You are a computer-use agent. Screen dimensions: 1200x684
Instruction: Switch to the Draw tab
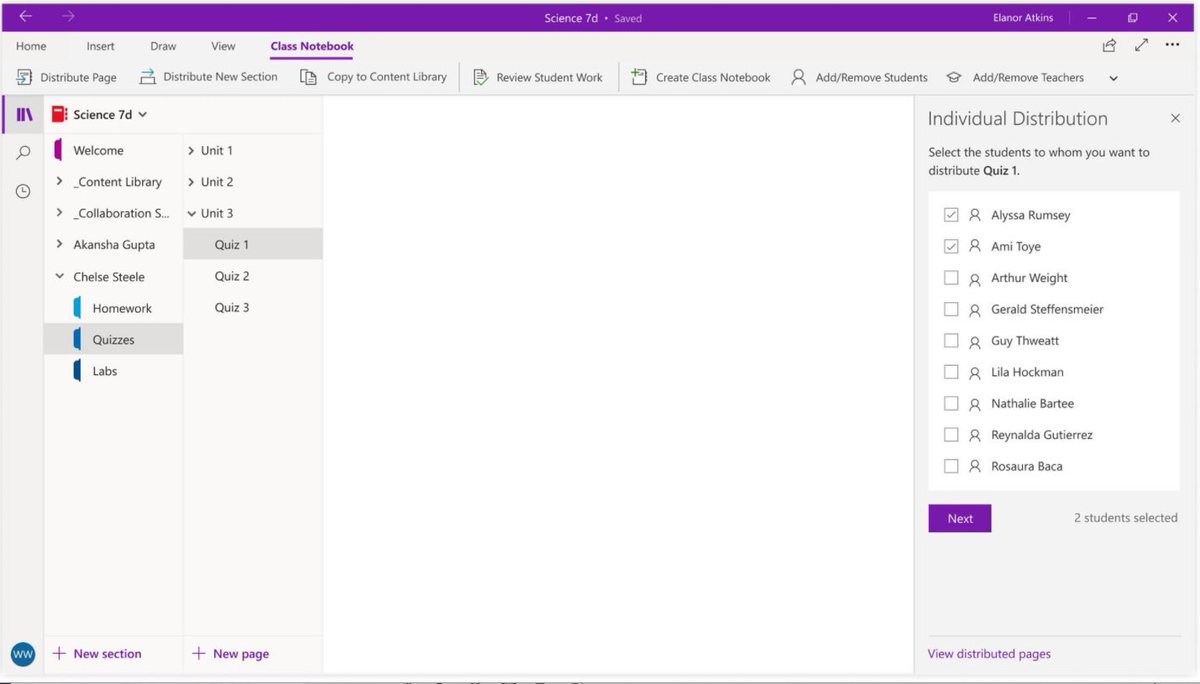[x=163, y=46]
